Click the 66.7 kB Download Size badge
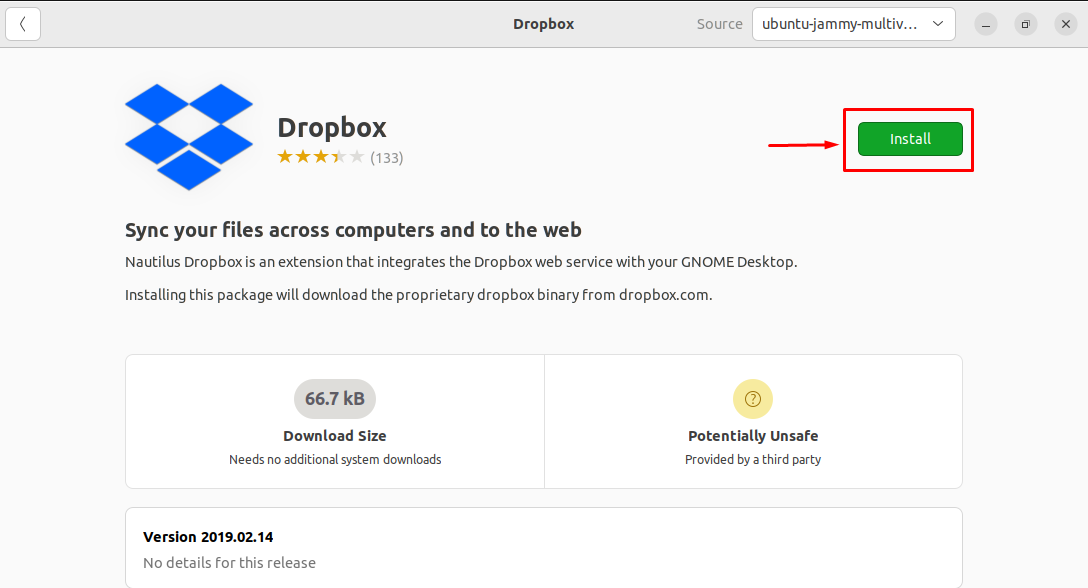The image size is (1088, 588). (x=335, y=399)
